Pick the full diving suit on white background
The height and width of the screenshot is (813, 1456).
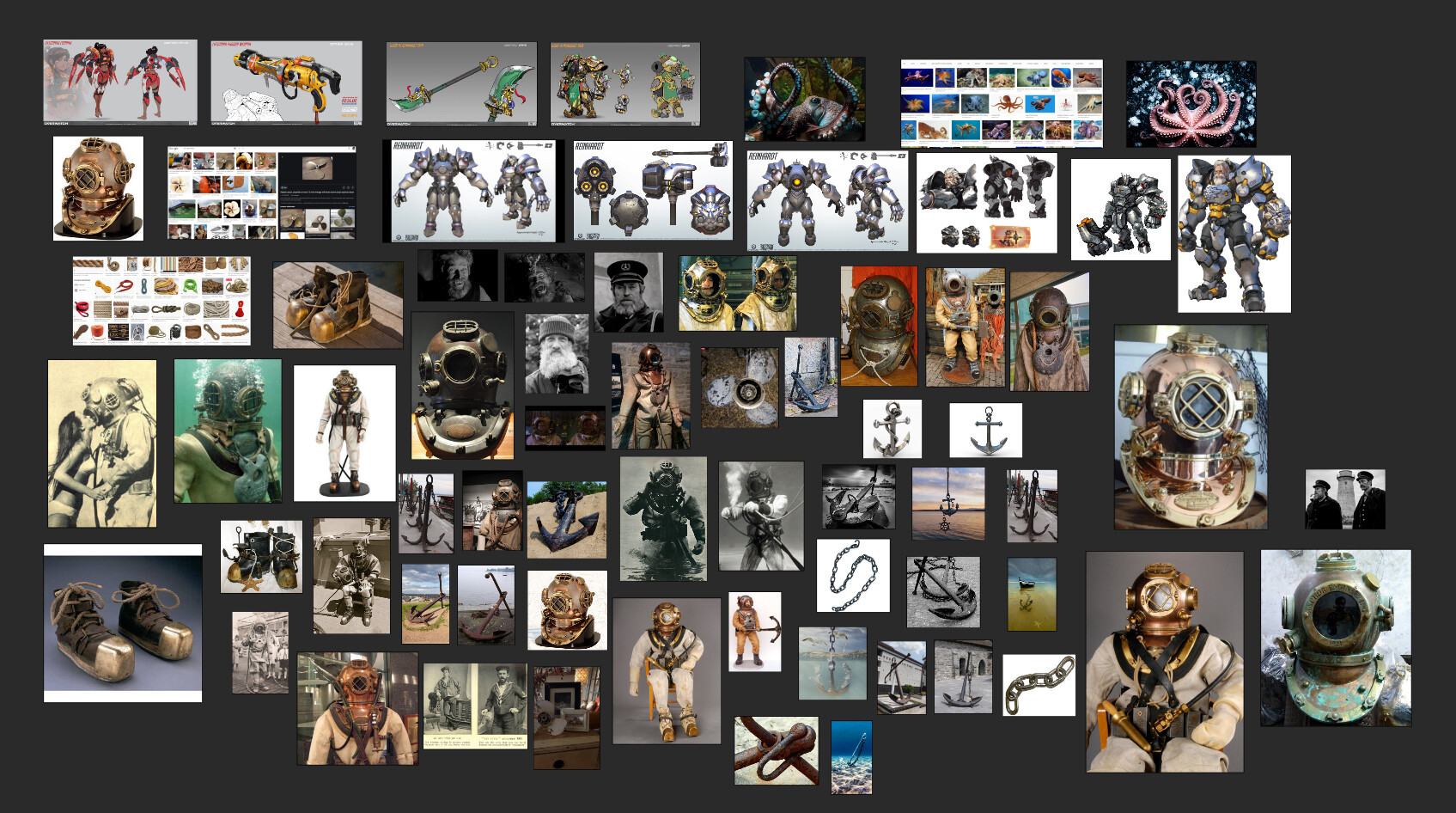pyautogui.click(x=344, y=433)
